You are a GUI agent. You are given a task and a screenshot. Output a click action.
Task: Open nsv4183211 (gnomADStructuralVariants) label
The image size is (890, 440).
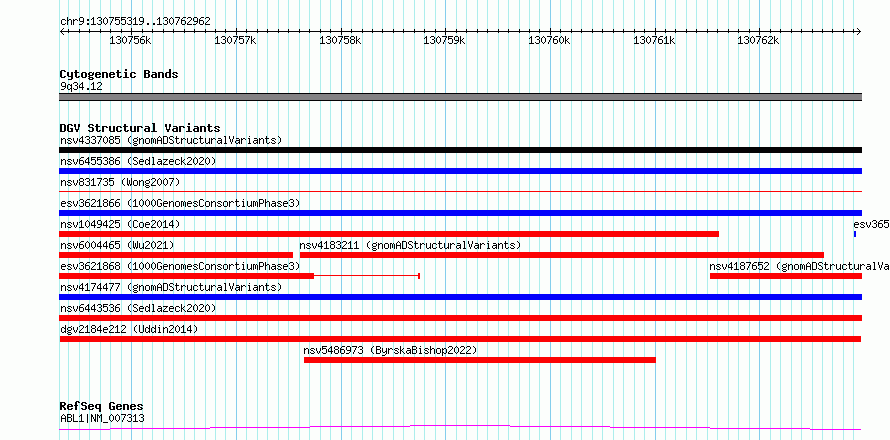pos(410,245)
